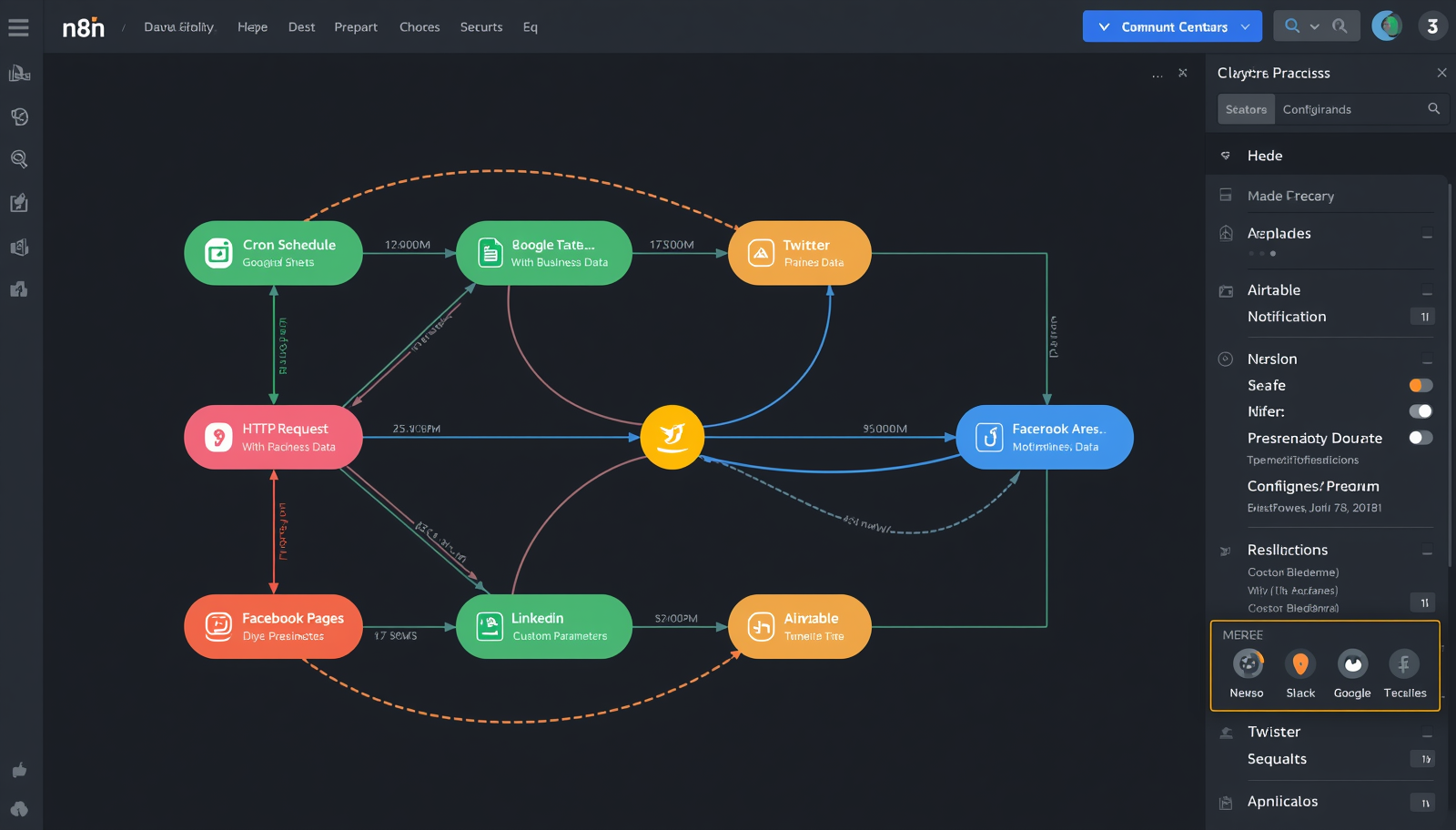Toggle the Presrendoty Douate switch
The width and height of the screenshot is (1456, 830).
(x=1421, y=438)
